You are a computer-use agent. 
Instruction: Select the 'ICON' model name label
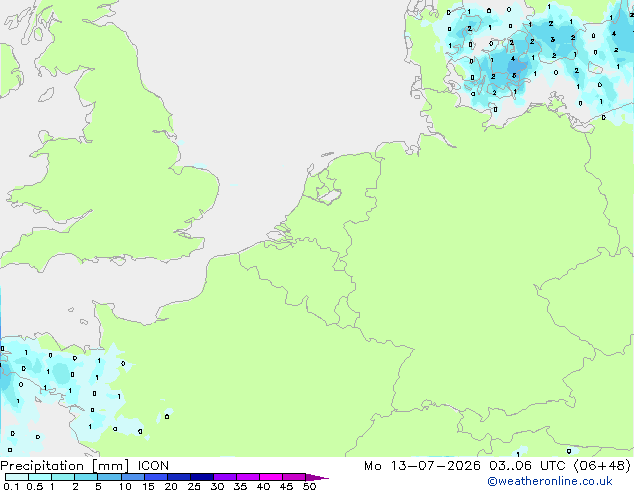pyautogui.click(x=153, y=466)
